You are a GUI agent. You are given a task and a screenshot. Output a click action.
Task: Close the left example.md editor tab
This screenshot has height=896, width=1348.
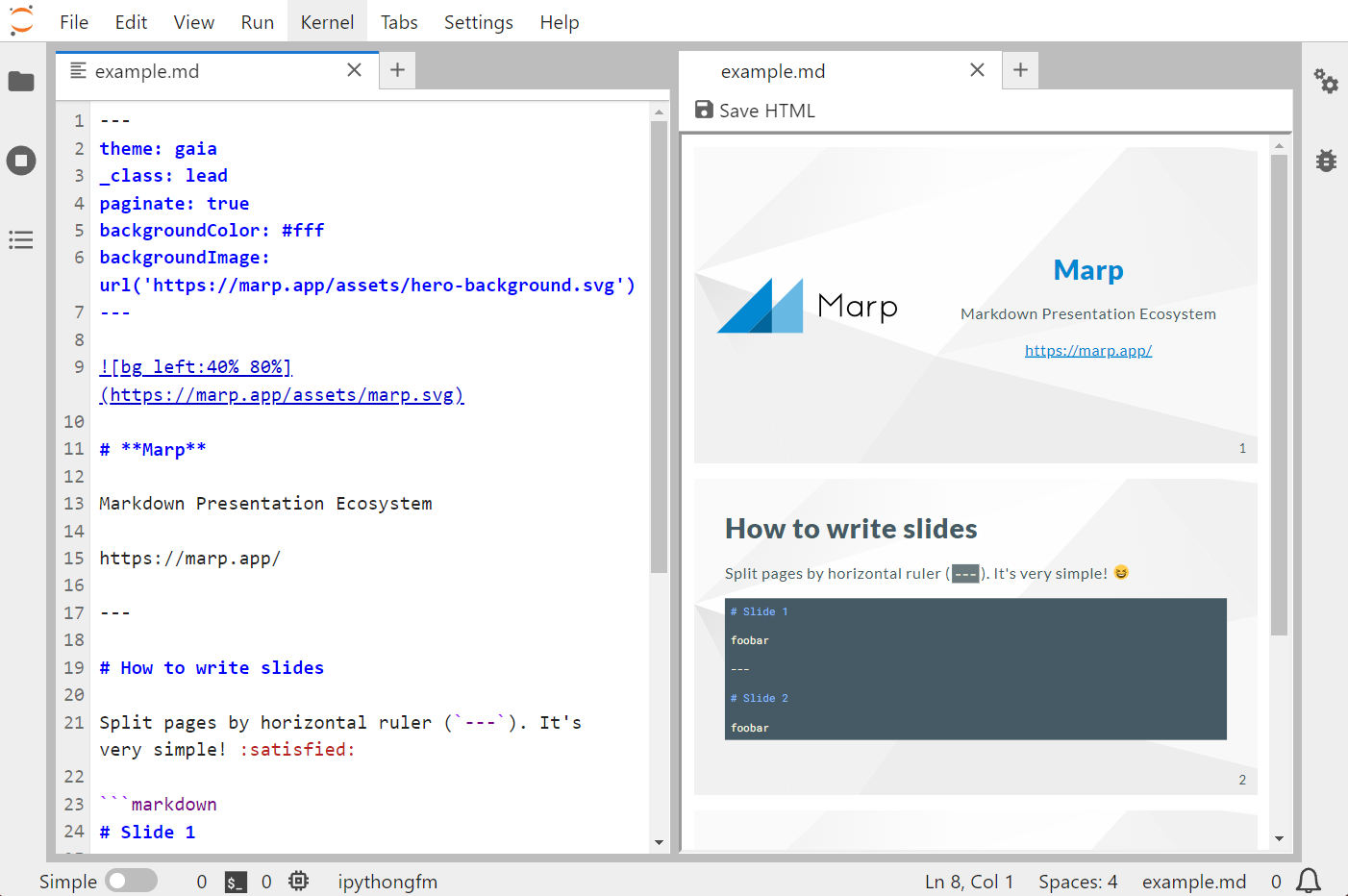pyautogui.click(x=354, y=69)
